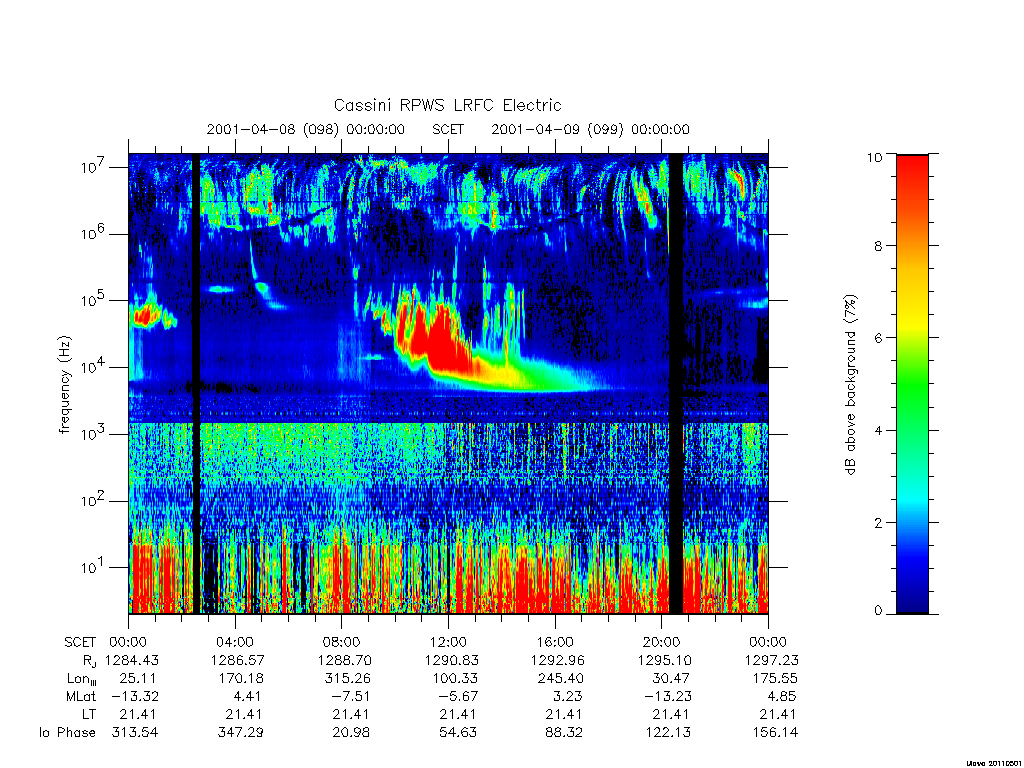The height and width of the screenshot is (768, 1024).
Task: Click the dB gradient color bar
Action: click(912, 384)
